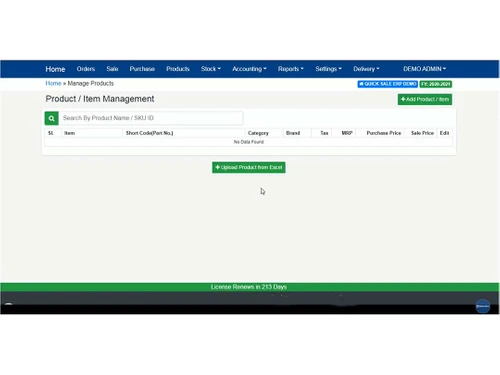Viewport: 500px width, 375px height.
Task: Expand the Stock dropdown menu
Action: click(211, 69)
